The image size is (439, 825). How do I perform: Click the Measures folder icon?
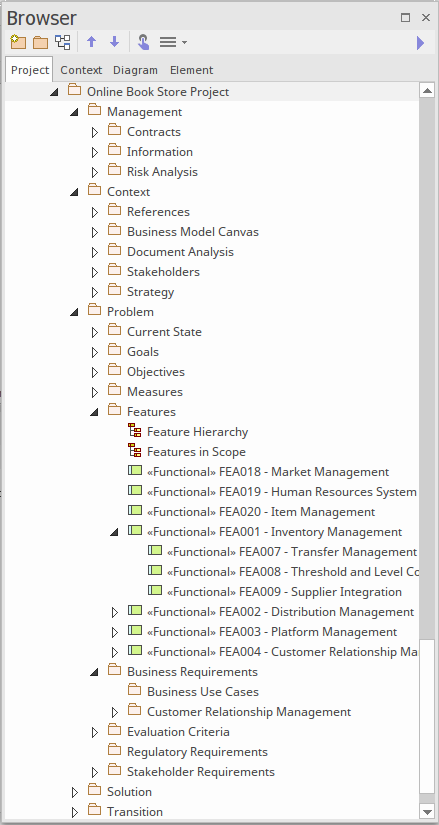114,390
